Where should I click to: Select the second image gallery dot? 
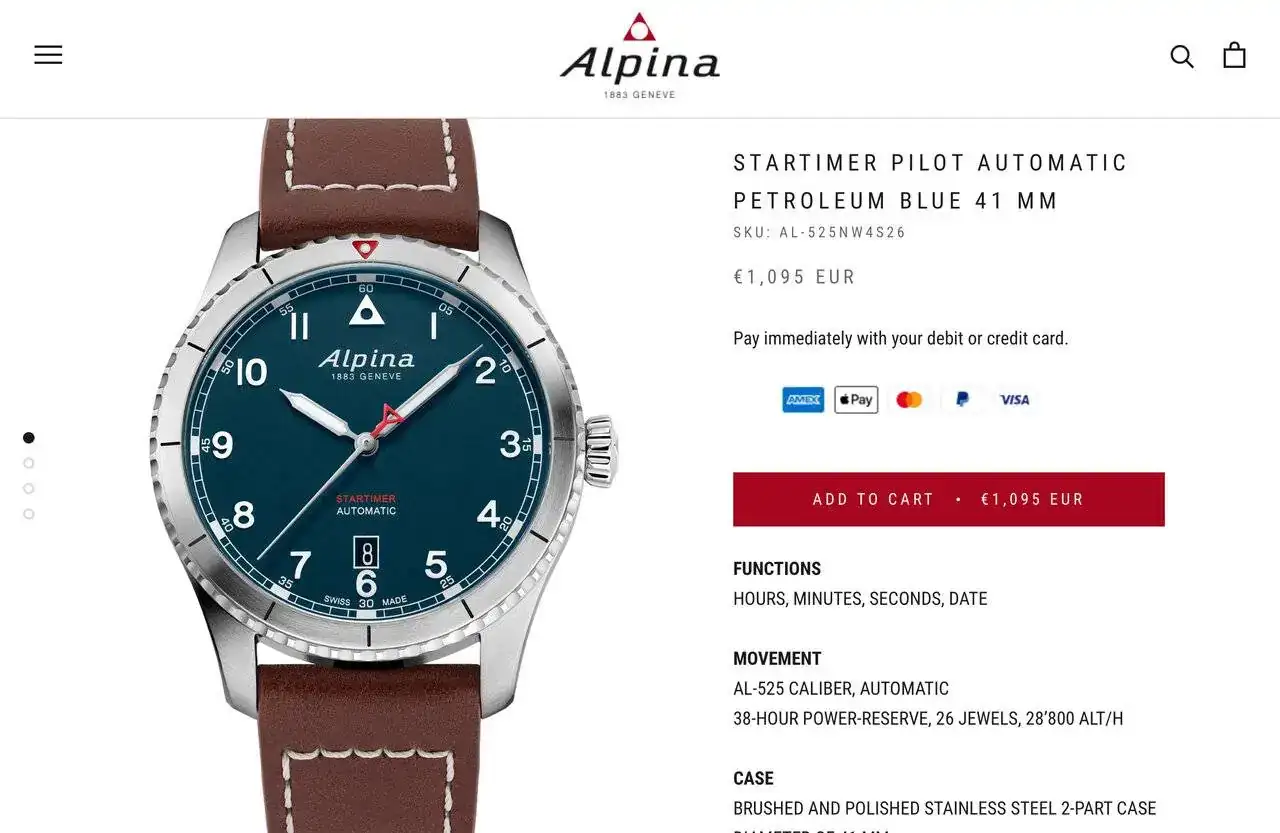click(29, 463)
